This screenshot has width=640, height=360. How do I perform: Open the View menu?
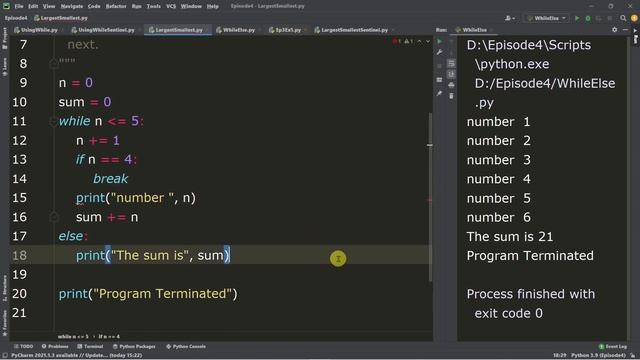[x=49, y=6]
